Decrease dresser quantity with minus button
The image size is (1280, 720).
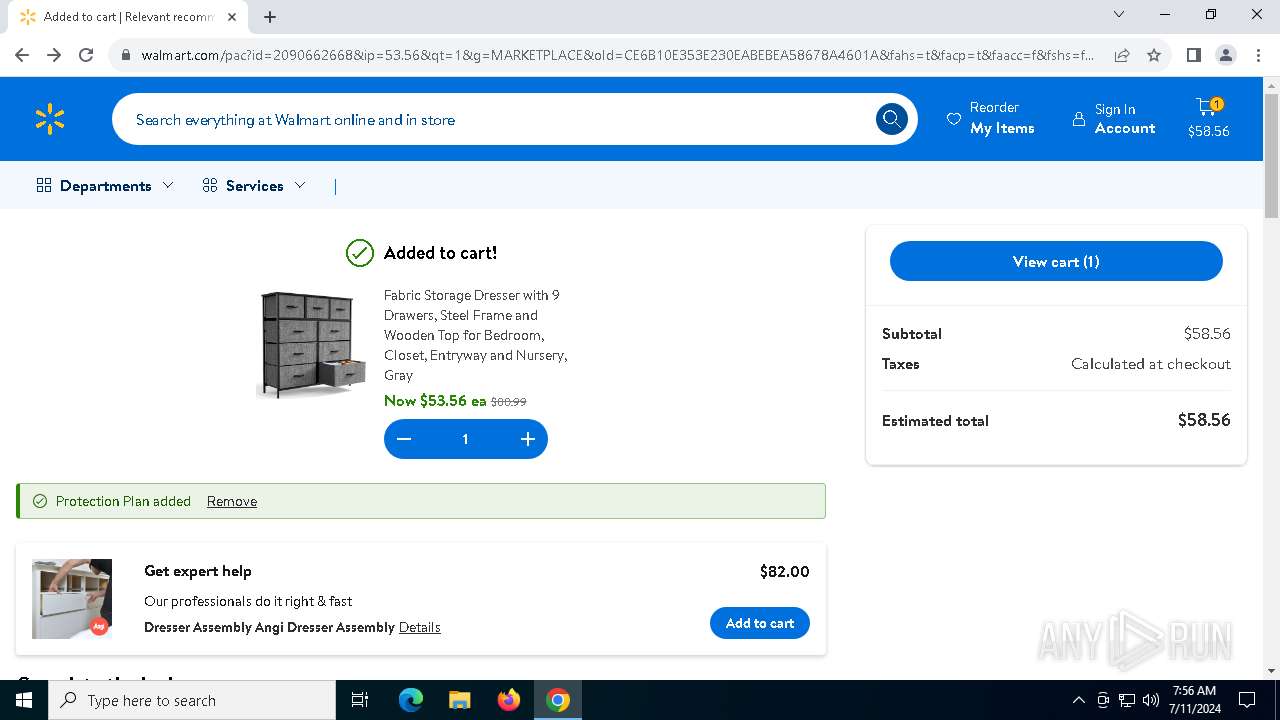click(x=404, y=439)
